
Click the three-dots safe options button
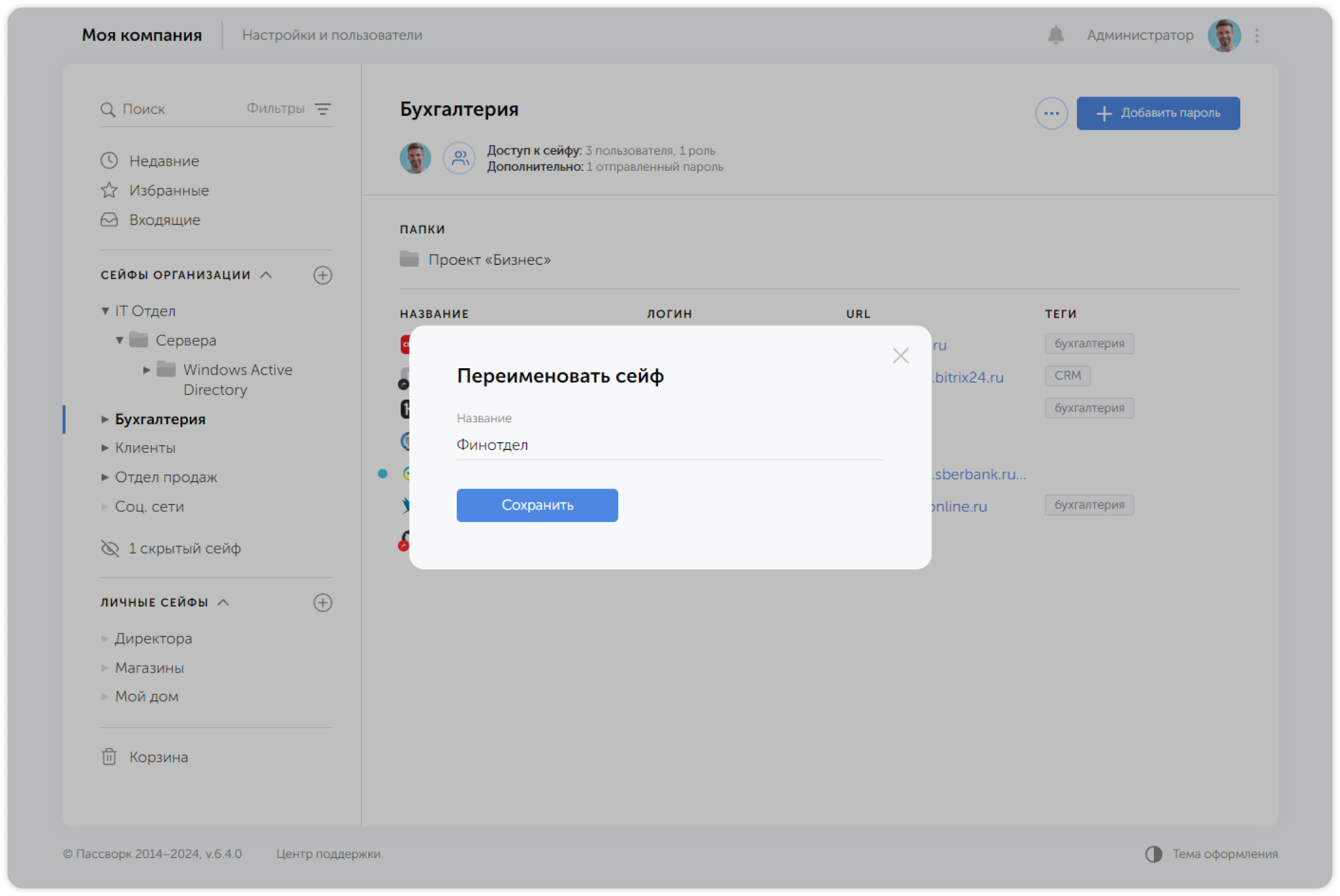point(1051,113)
